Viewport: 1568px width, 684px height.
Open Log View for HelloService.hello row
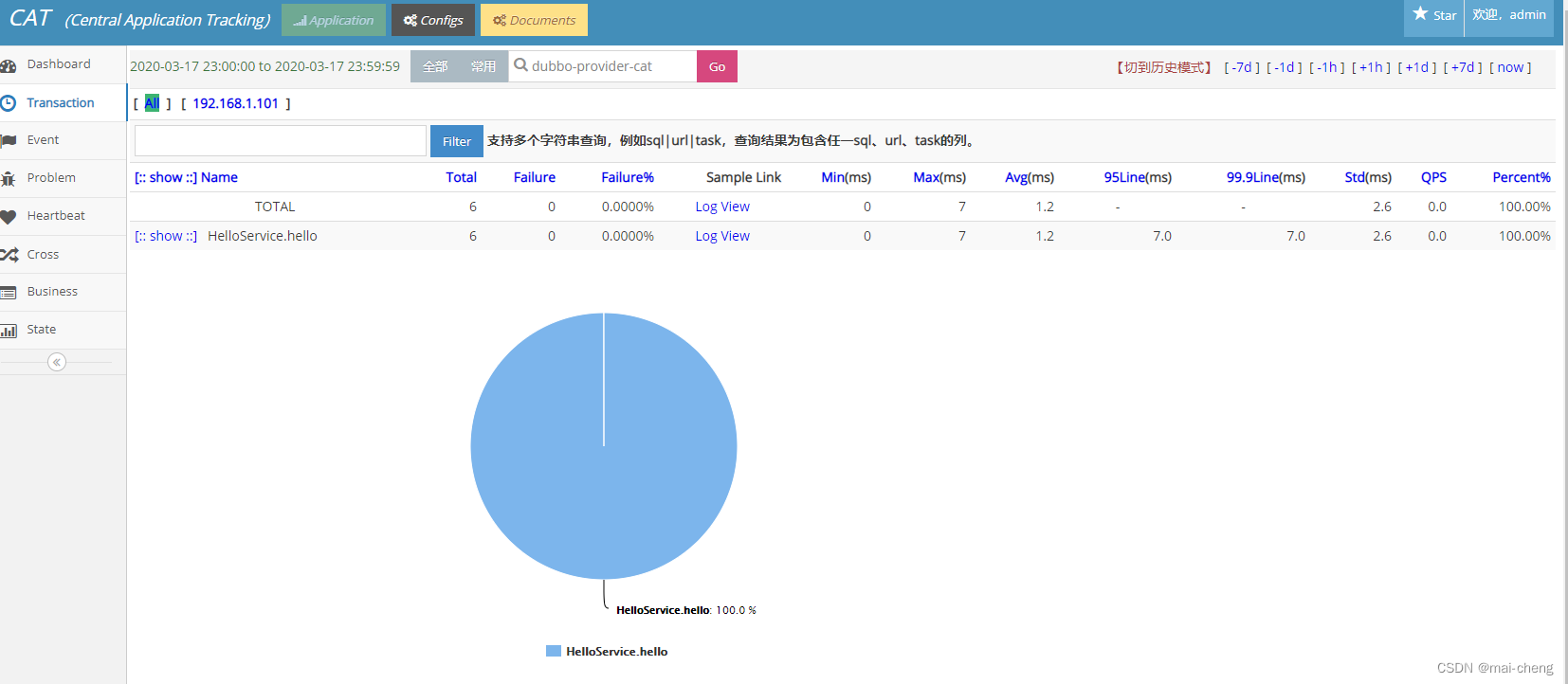point(722,236)
